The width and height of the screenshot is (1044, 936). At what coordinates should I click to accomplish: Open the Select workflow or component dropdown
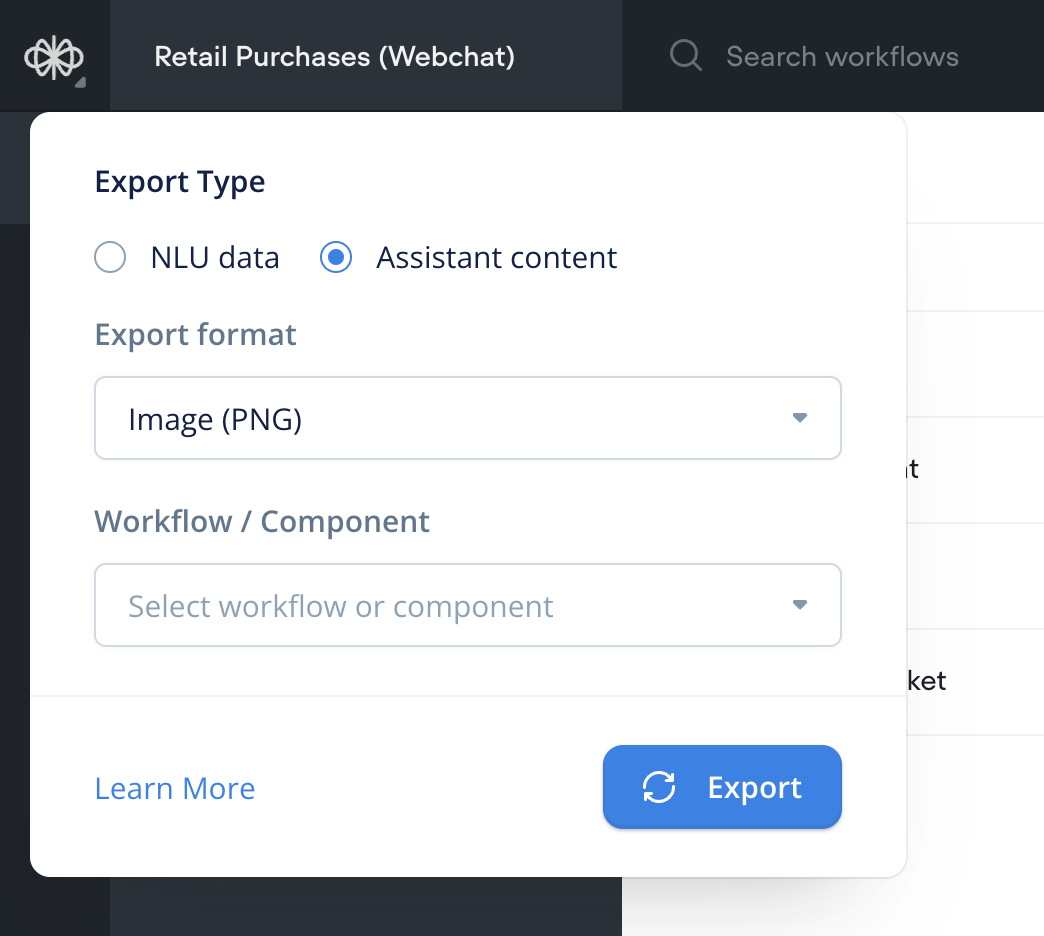[x=467, y=605]
